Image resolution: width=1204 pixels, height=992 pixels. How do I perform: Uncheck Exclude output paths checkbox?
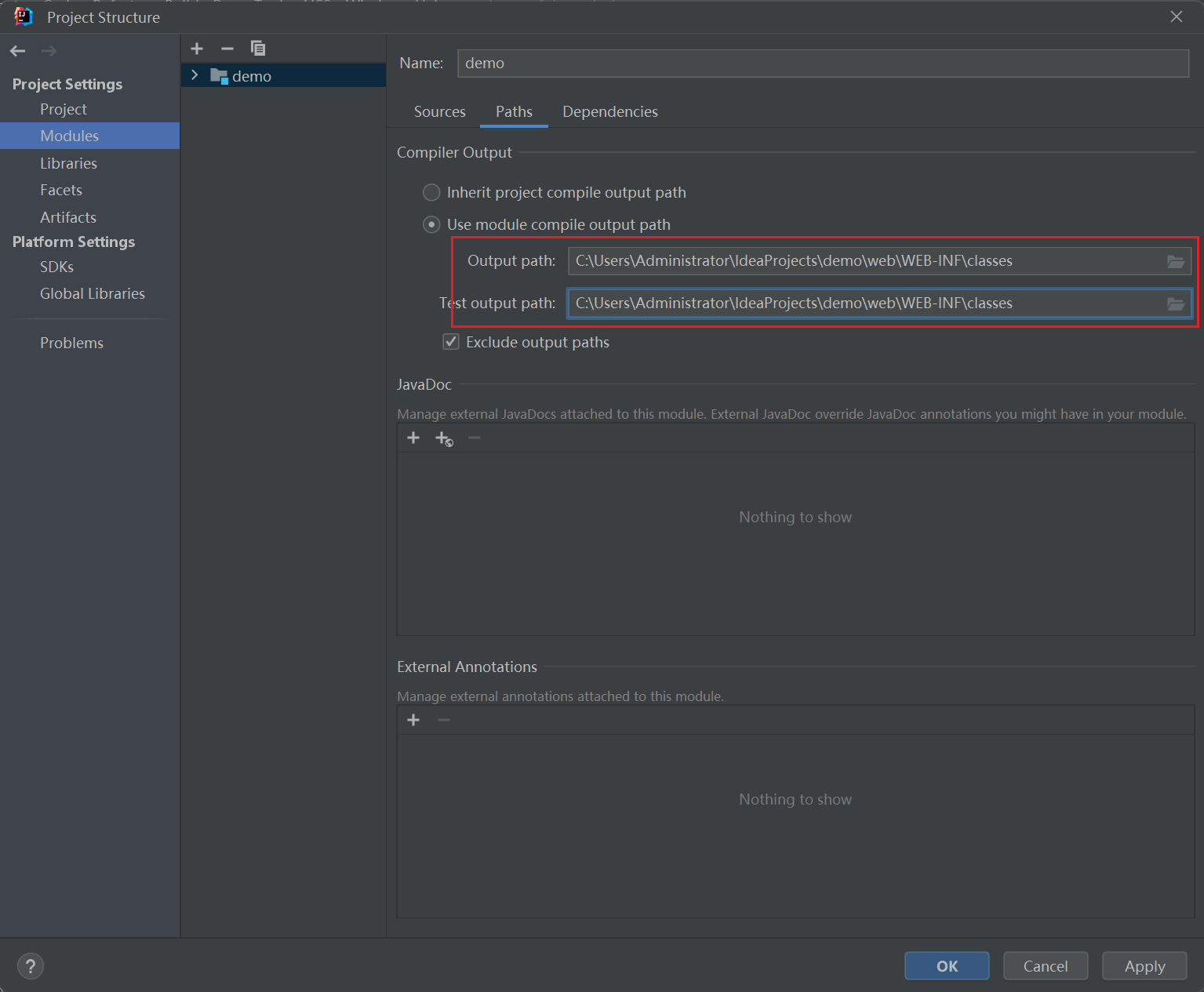click(451, 342)
